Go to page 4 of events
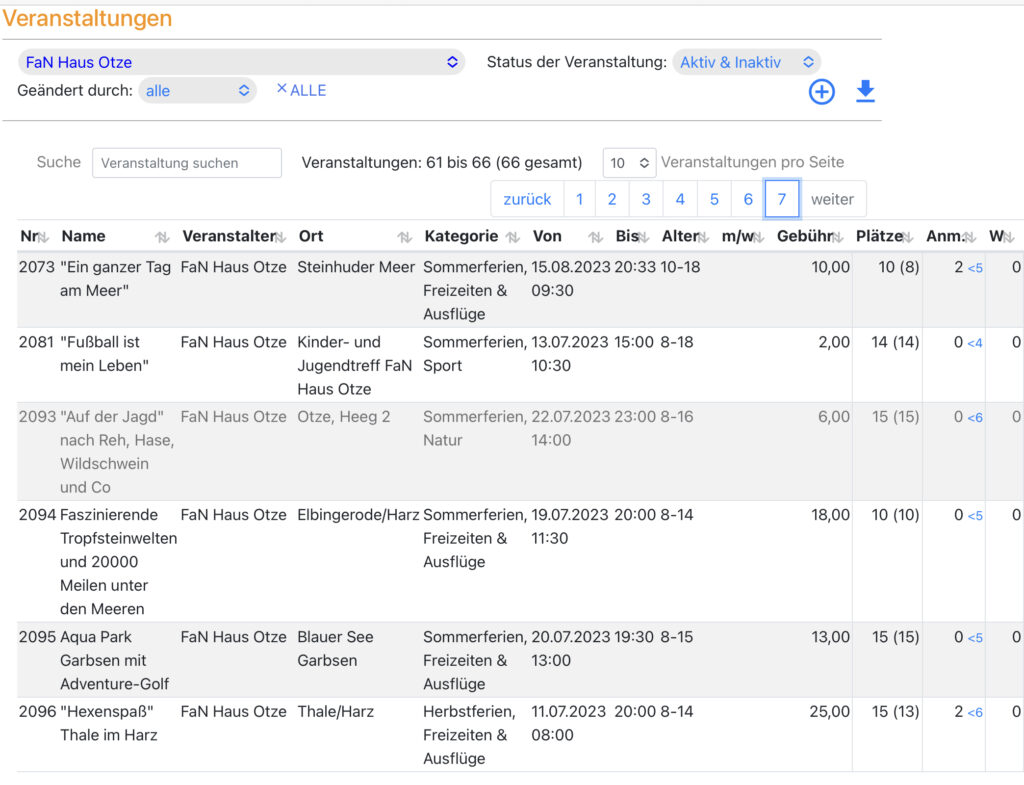 coord(680,199)
